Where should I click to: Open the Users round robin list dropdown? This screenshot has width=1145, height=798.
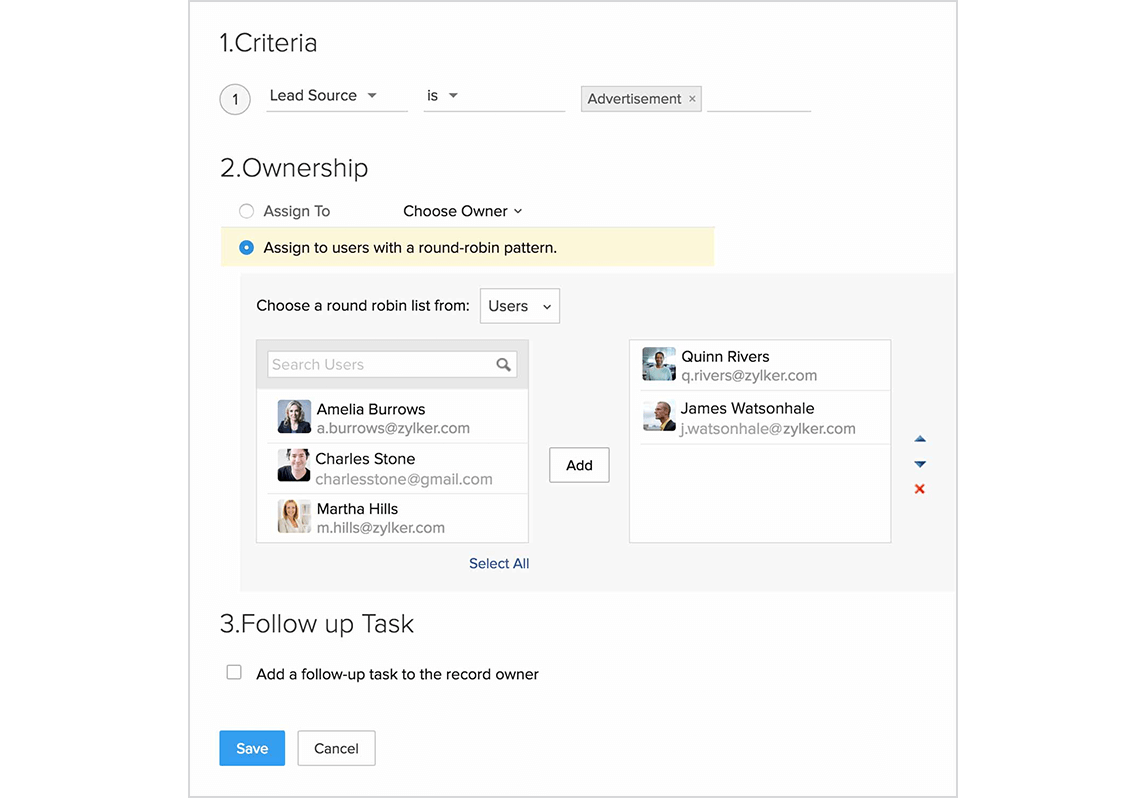click(x=519, y=306)
